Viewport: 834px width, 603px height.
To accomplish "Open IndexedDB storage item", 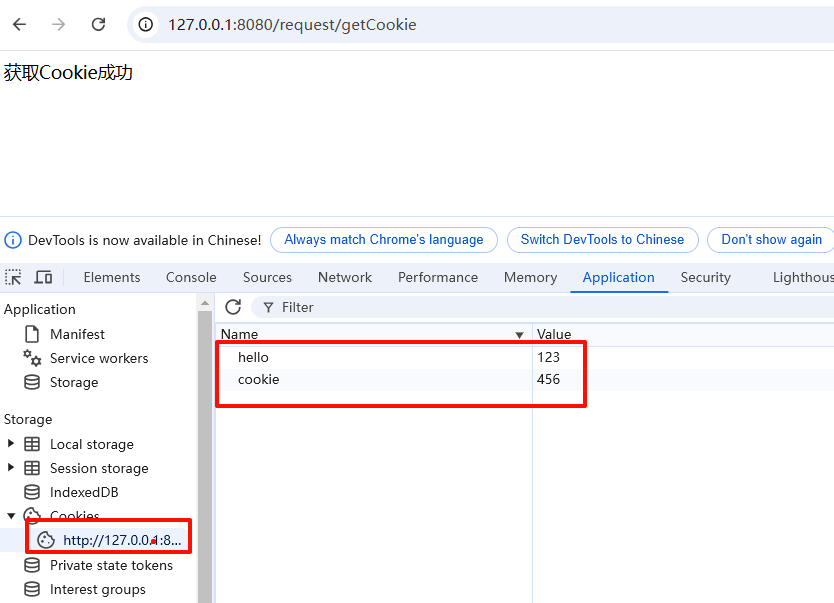I will click(x=84, y=492).
